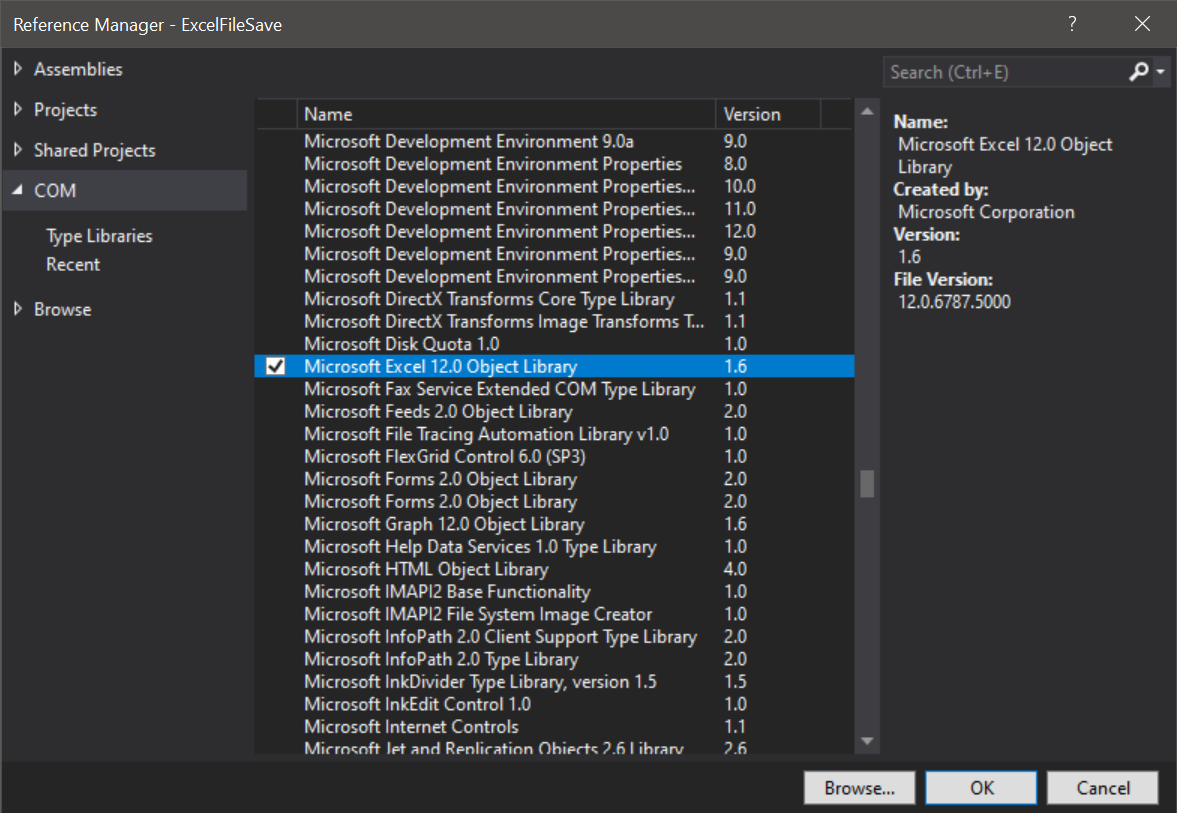Viewport: 1177px width, 813px height.
Task: Select Recent under COM
Action: point(73,264)
